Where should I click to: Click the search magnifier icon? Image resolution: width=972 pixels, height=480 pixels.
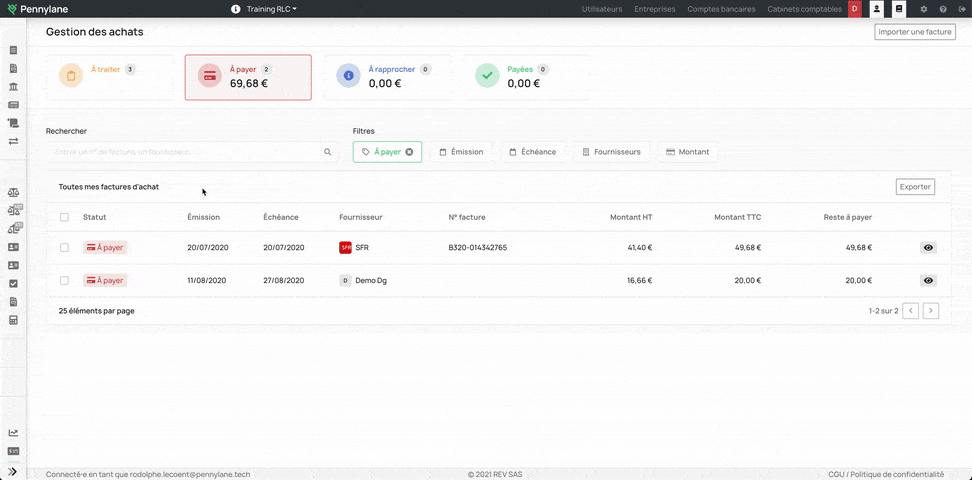click(327, 152)
